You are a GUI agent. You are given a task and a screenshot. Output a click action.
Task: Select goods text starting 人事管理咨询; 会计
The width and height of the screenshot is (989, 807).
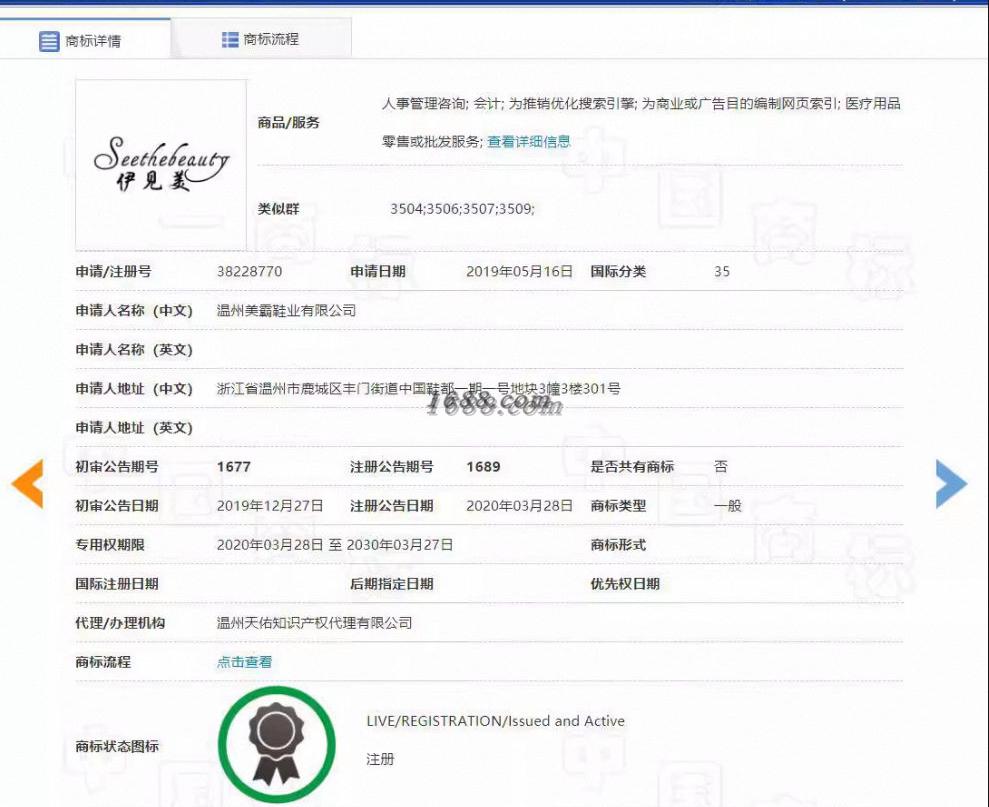(641, 103)
